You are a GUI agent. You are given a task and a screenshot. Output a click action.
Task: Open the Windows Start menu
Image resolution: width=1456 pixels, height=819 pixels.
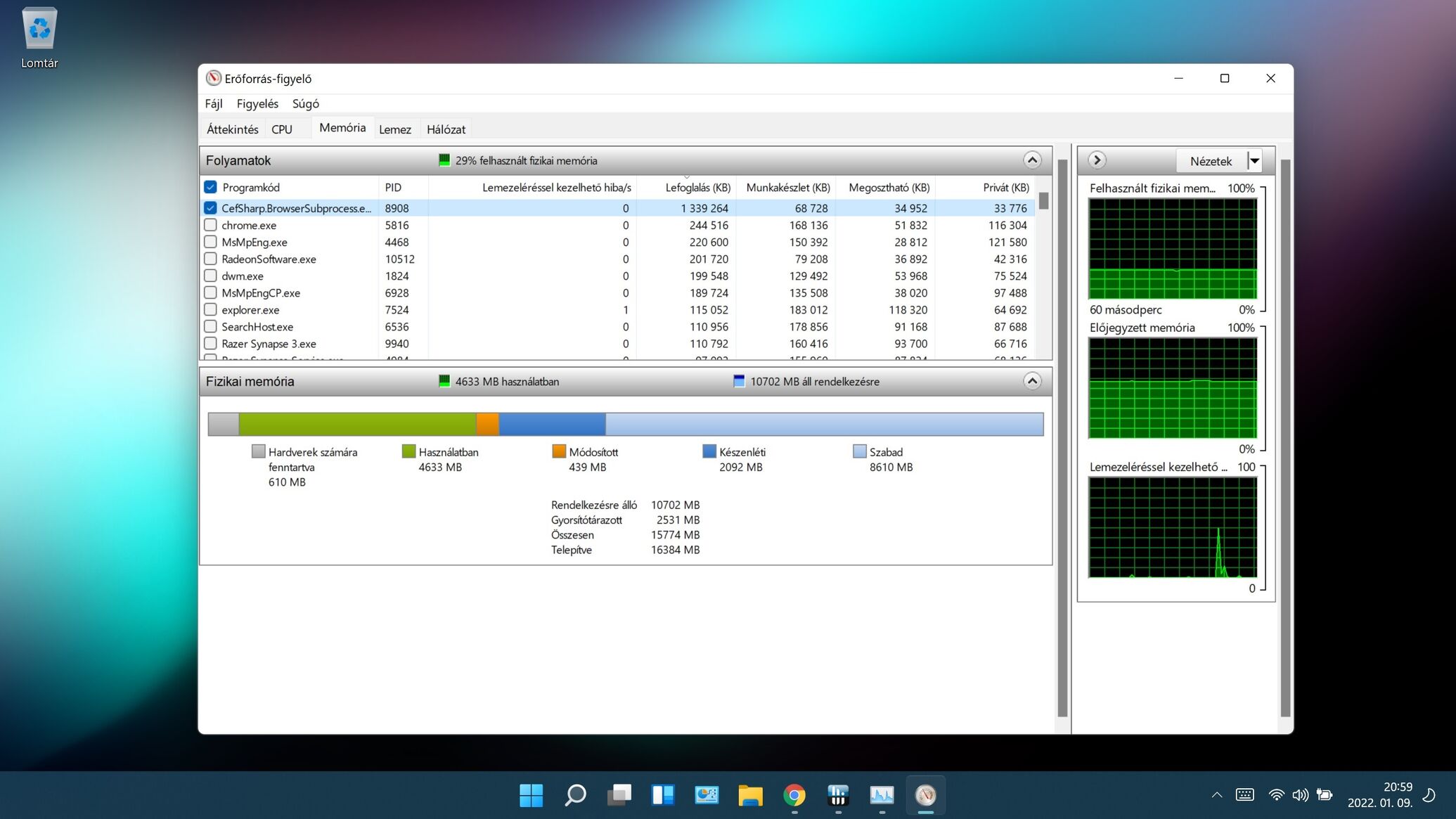click(531, 795)
